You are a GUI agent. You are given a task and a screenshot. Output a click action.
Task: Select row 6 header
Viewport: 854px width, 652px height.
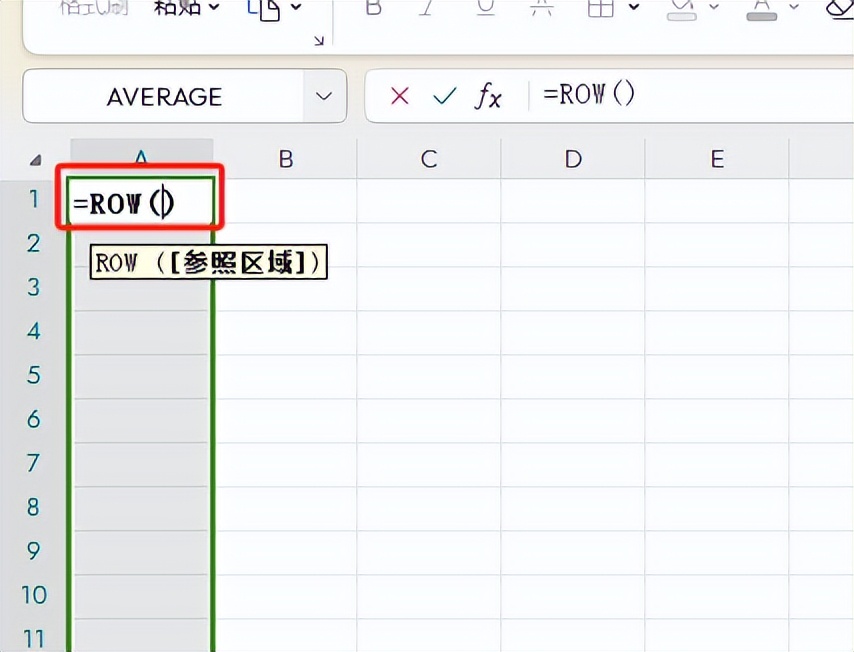pyautogui.click(x=34, y=420)
